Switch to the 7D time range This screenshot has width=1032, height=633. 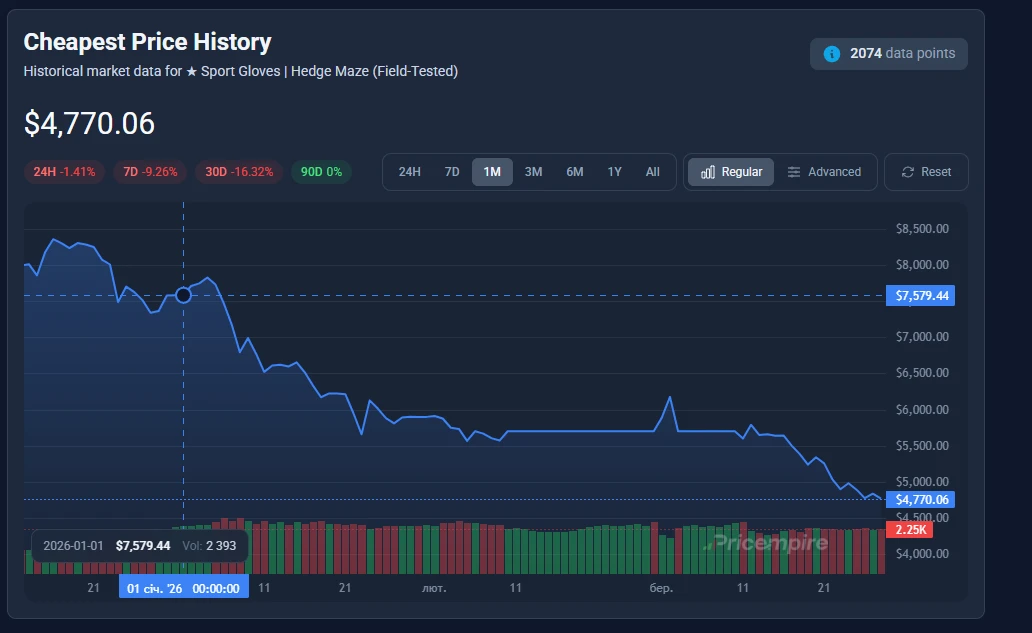452,172
